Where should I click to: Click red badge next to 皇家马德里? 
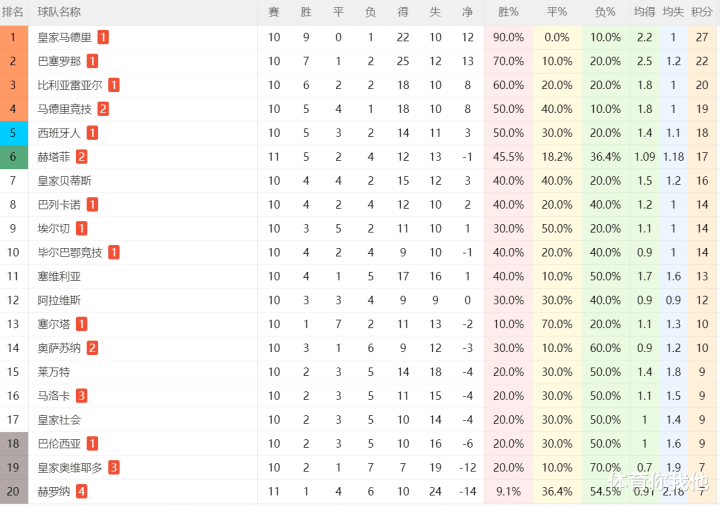pos(103,37)
